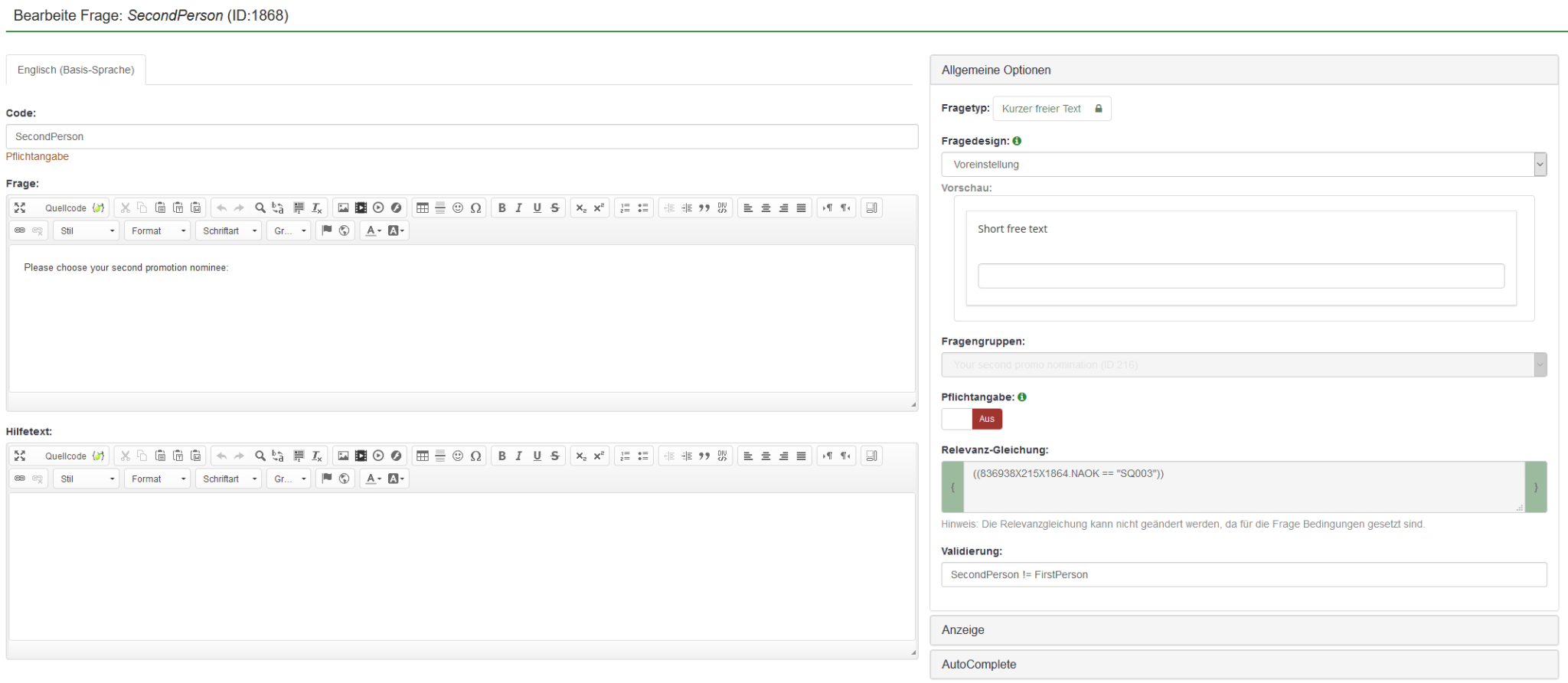The width and height of the screenshot is (1568, 683).
Task: Toggle strikethrough in the Frage editor
Action: [555, 208]
